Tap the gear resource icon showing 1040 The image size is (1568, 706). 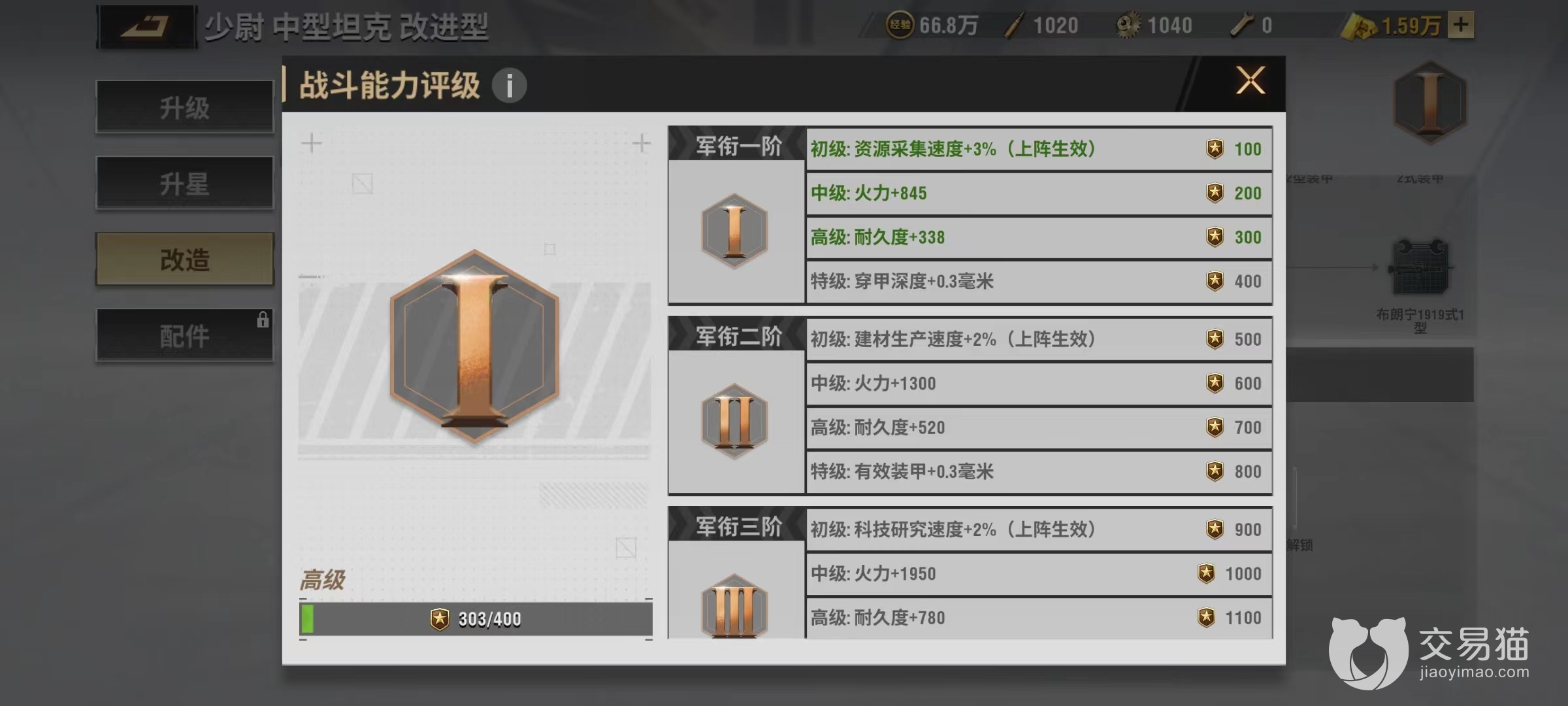coord(1127,25)
